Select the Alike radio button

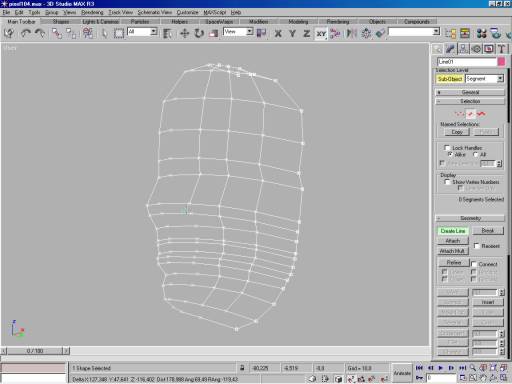[450, 154]
